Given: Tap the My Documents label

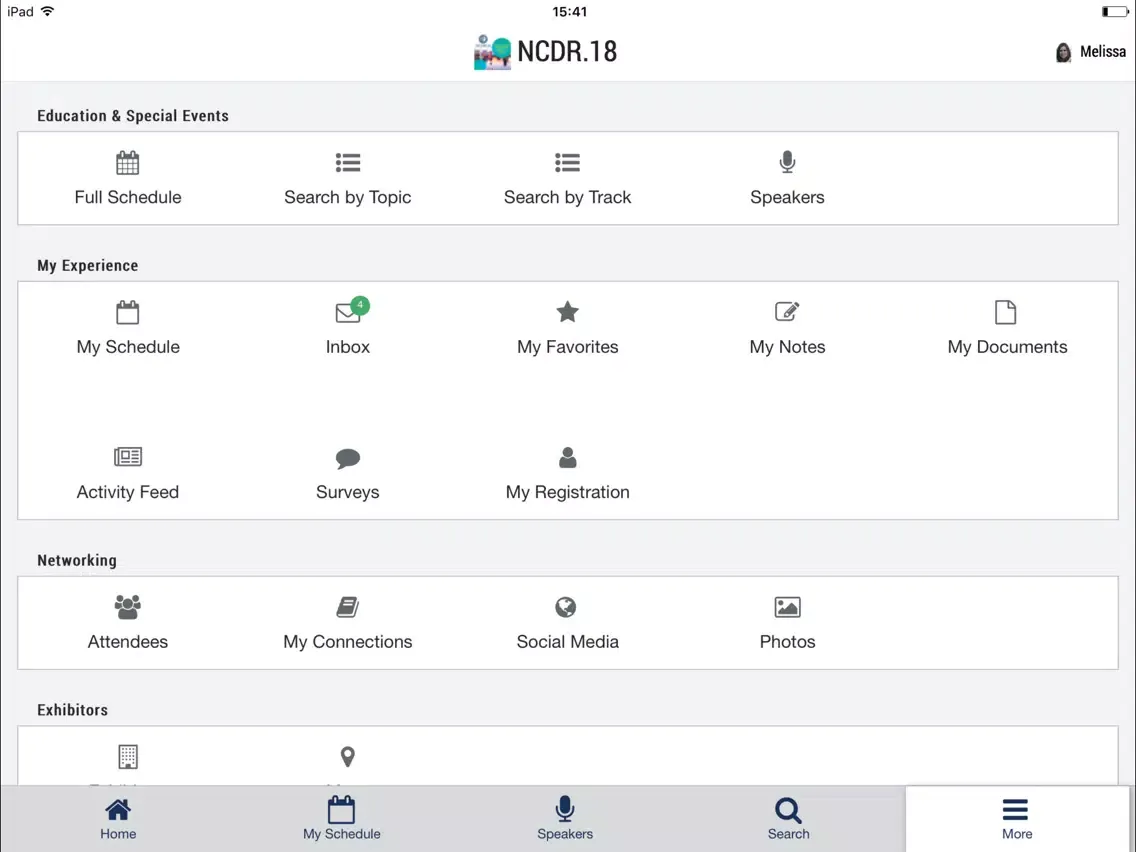Looking at the screenshot, I should pos(1007,347).
